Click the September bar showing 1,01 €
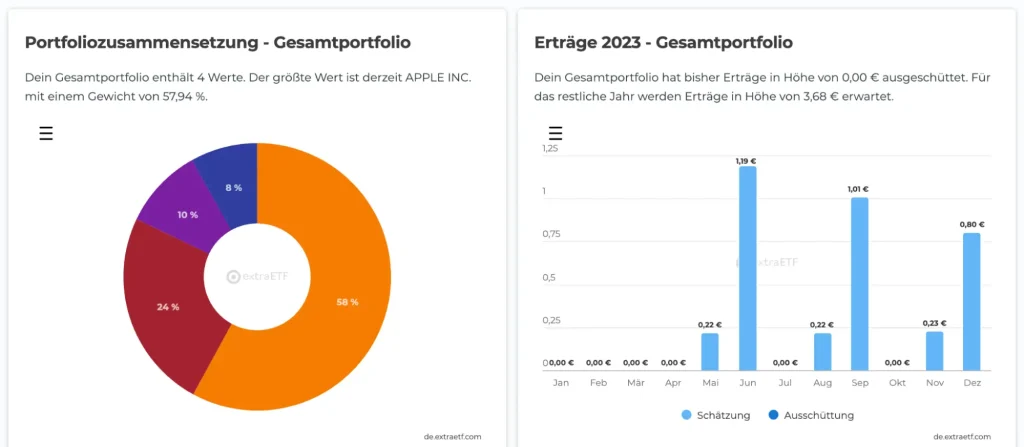The image size is (1024, 447). tap(859, 284)
